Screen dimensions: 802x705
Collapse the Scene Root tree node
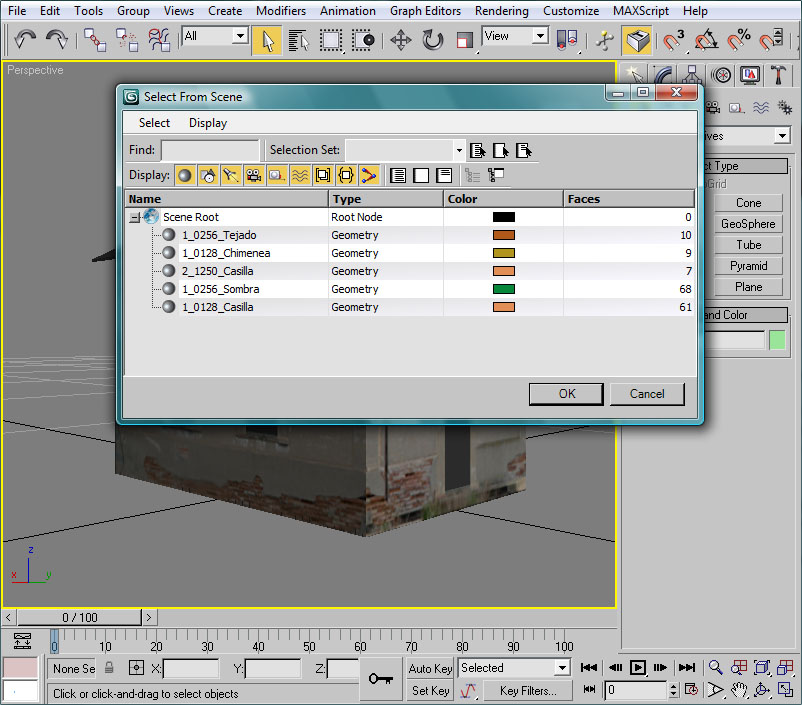pyautogui.click(x=134, y=217)
